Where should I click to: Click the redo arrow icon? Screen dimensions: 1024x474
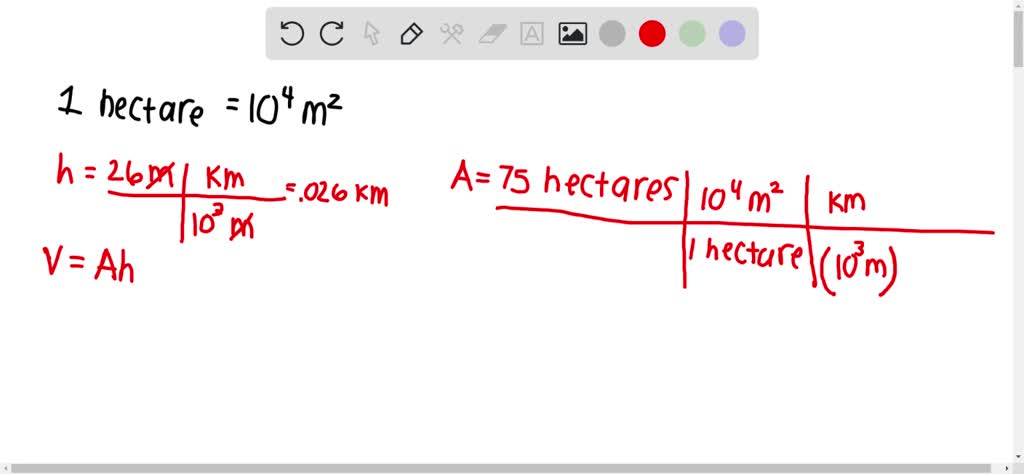click(332, 33)
